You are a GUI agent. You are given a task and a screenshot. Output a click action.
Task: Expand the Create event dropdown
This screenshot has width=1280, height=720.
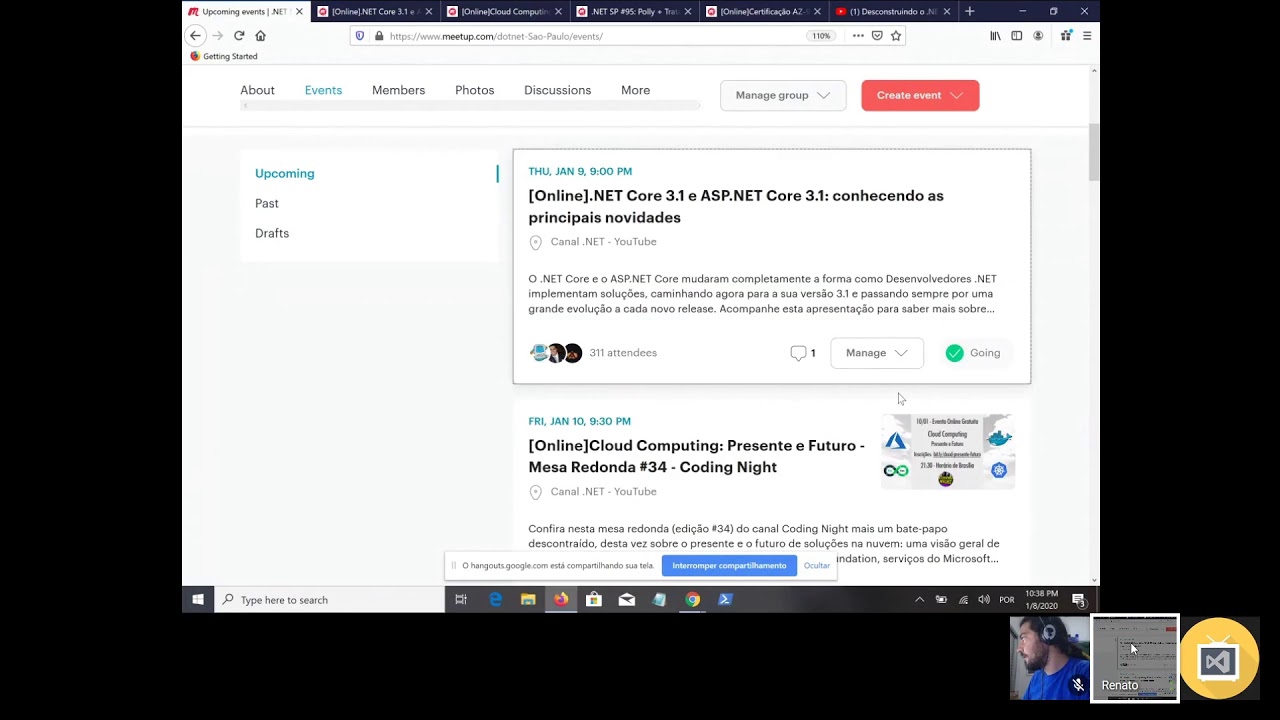(920, 95)
